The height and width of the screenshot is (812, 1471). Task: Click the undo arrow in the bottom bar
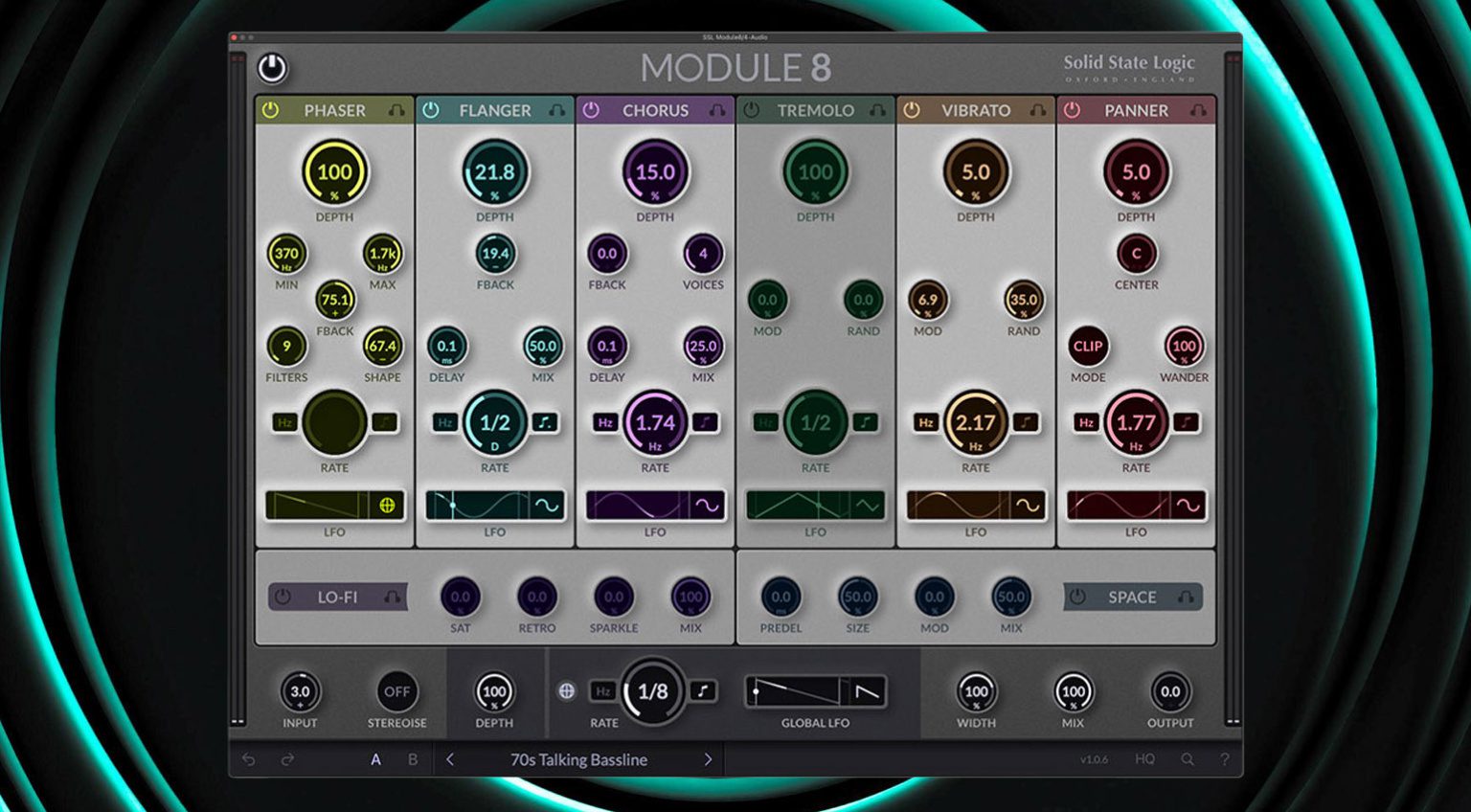point(248,759)
